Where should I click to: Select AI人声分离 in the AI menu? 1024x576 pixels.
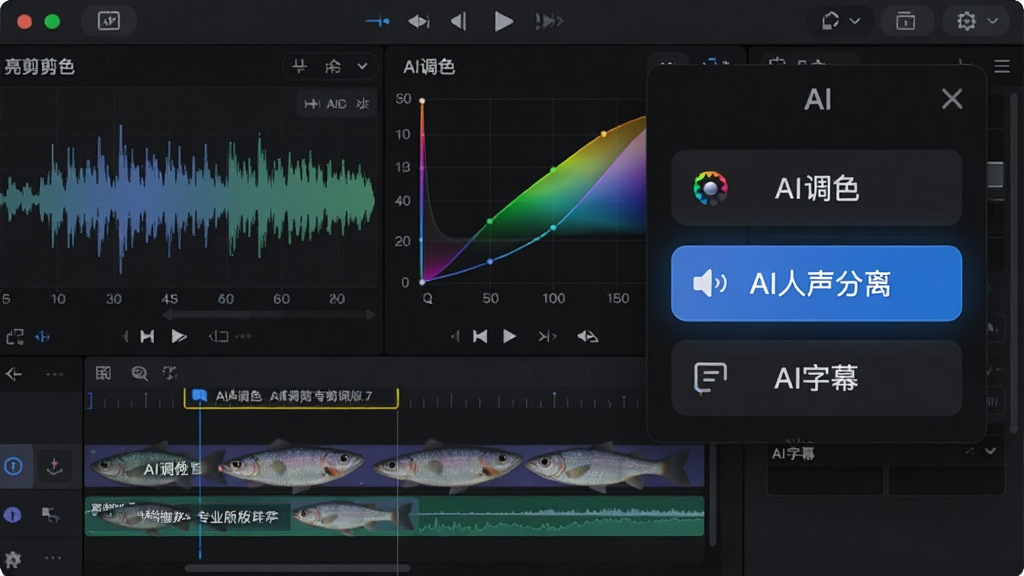tap(816, 283)
